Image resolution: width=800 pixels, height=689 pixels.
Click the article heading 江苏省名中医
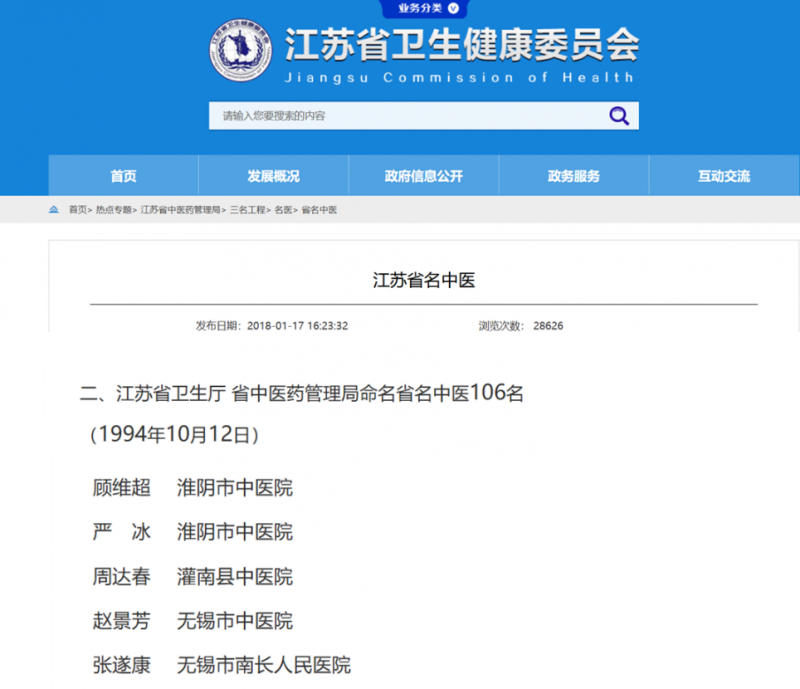424,280
